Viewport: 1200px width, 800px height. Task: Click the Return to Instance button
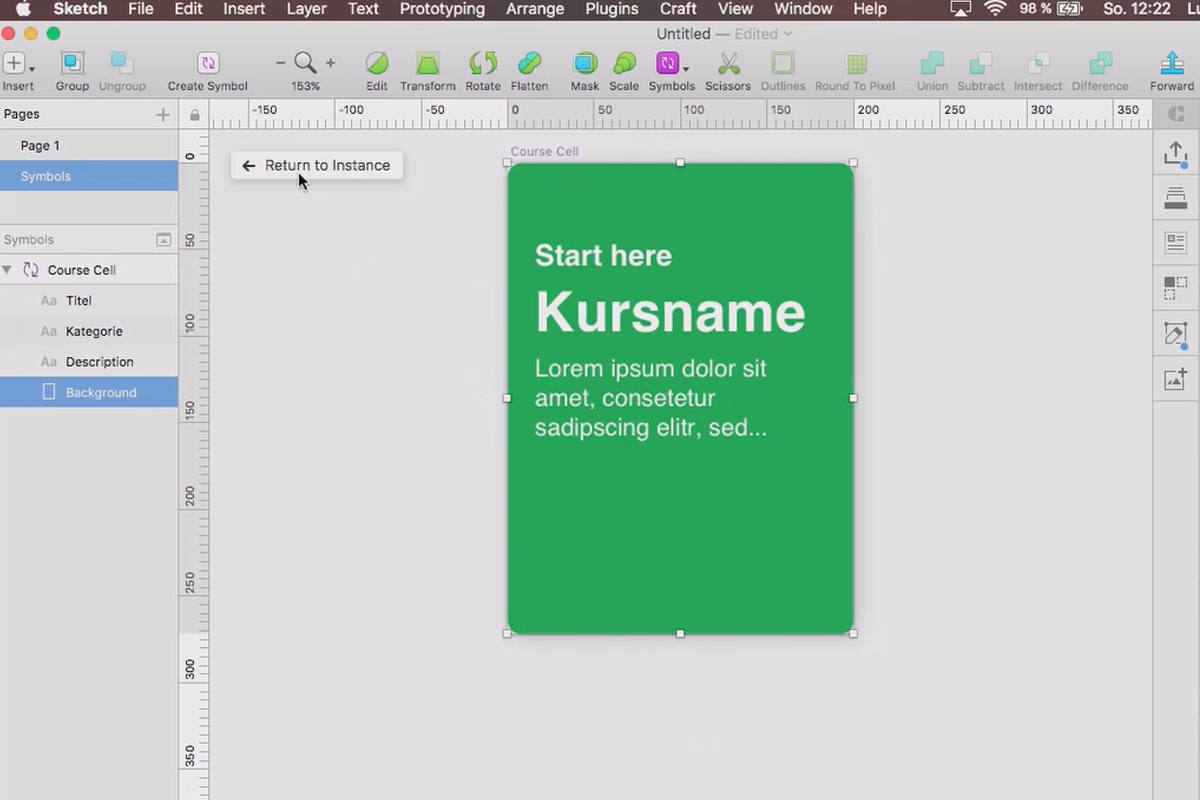pyautogui.click(x=316, y=165)
